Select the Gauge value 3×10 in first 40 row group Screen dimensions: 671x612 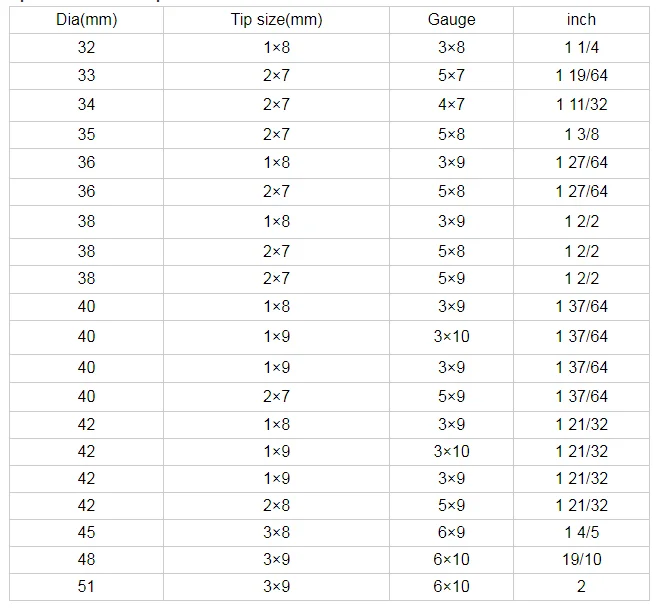(451, 337)
